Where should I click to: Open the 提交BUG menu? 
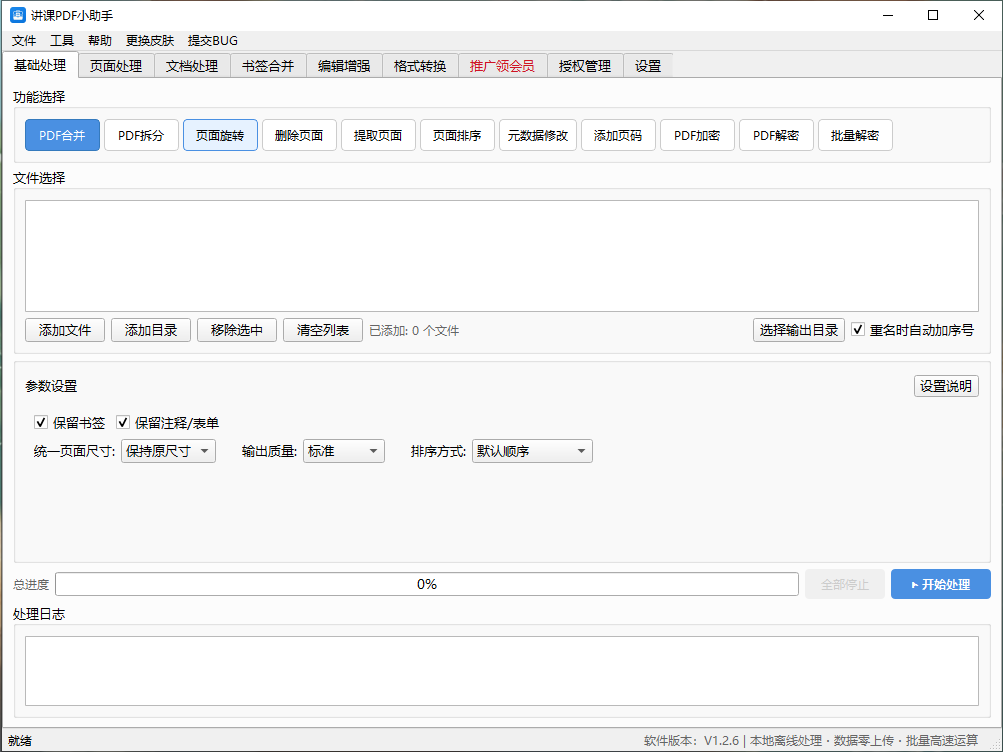212,41
